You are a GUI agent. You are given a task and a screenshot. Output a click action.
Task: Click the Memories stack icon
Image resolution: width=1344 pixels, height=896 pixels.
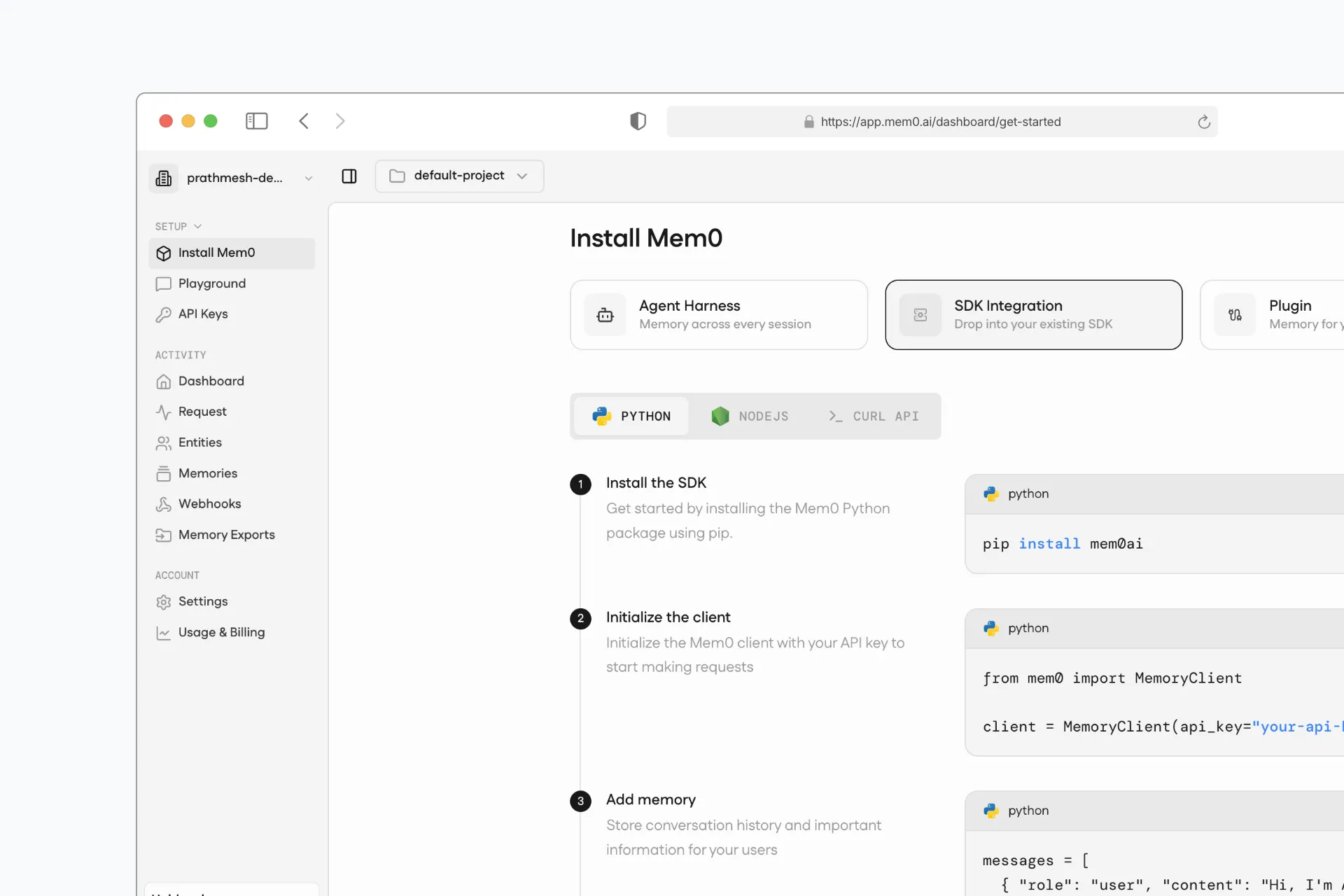[x=164, y=474]
